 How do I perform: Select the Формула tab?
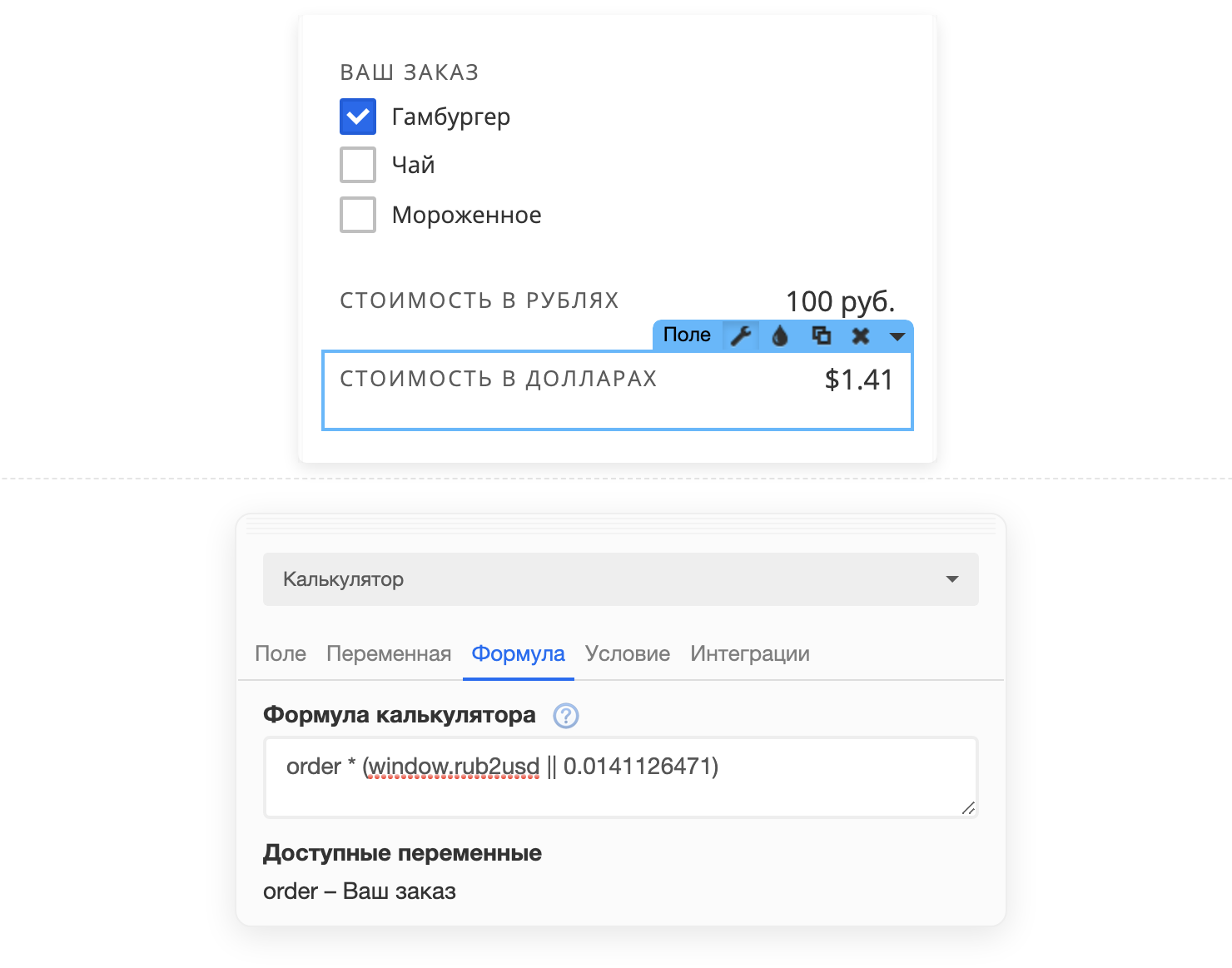pyautogui.click(x=519, y=653)
